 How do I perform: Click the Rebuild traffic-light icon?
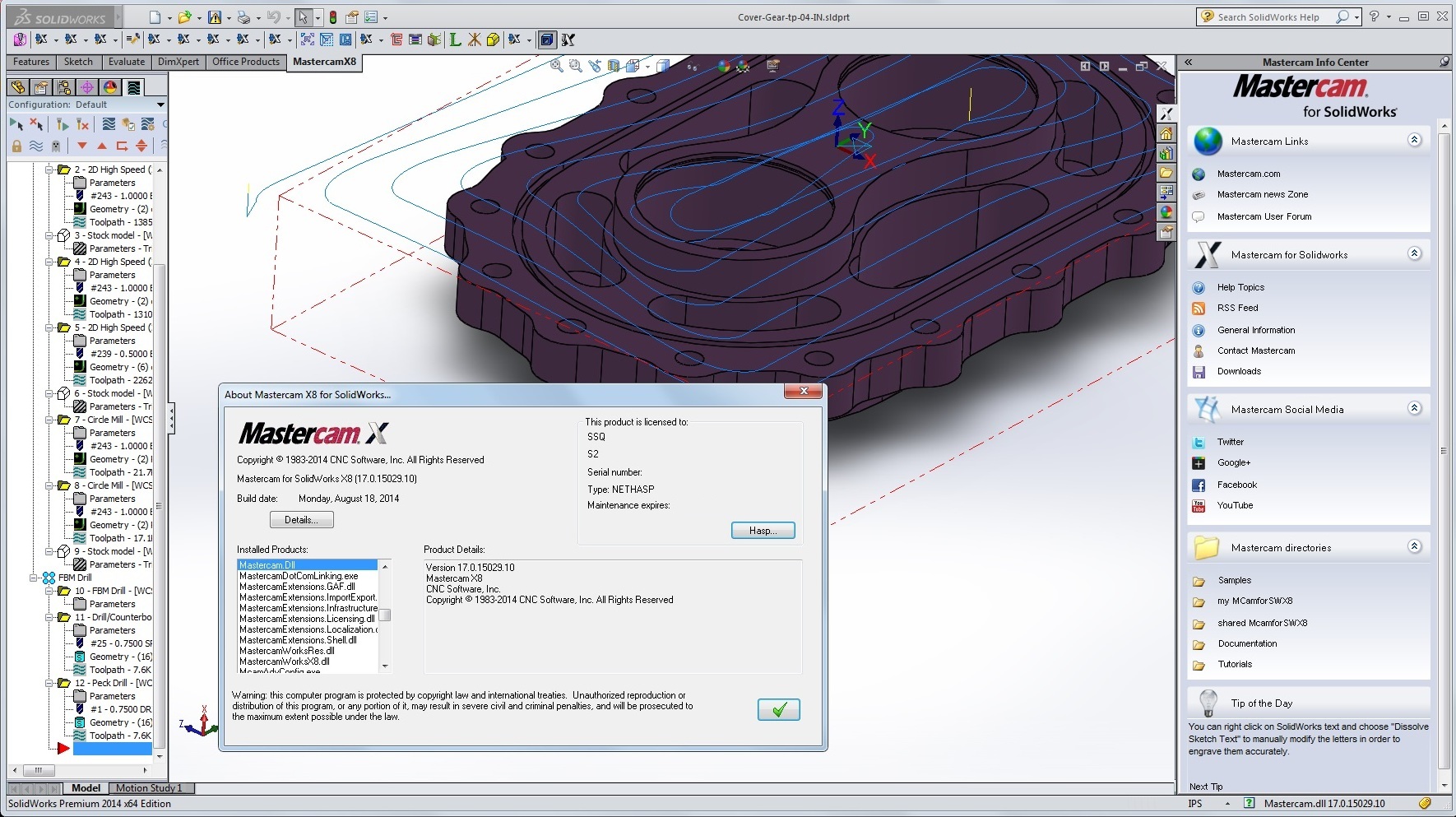(x=332, y=16)
